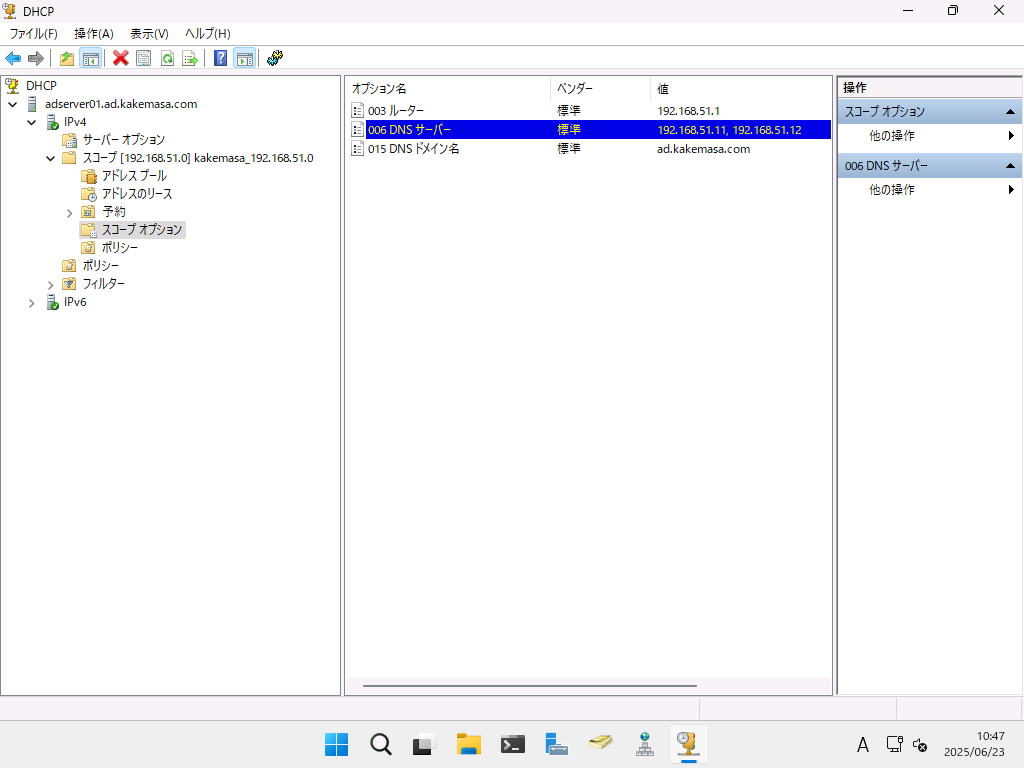Open the 表示(V) menu
This screenshot has height=768, width=1024.
pyautogui.click(x=149, y=34)
